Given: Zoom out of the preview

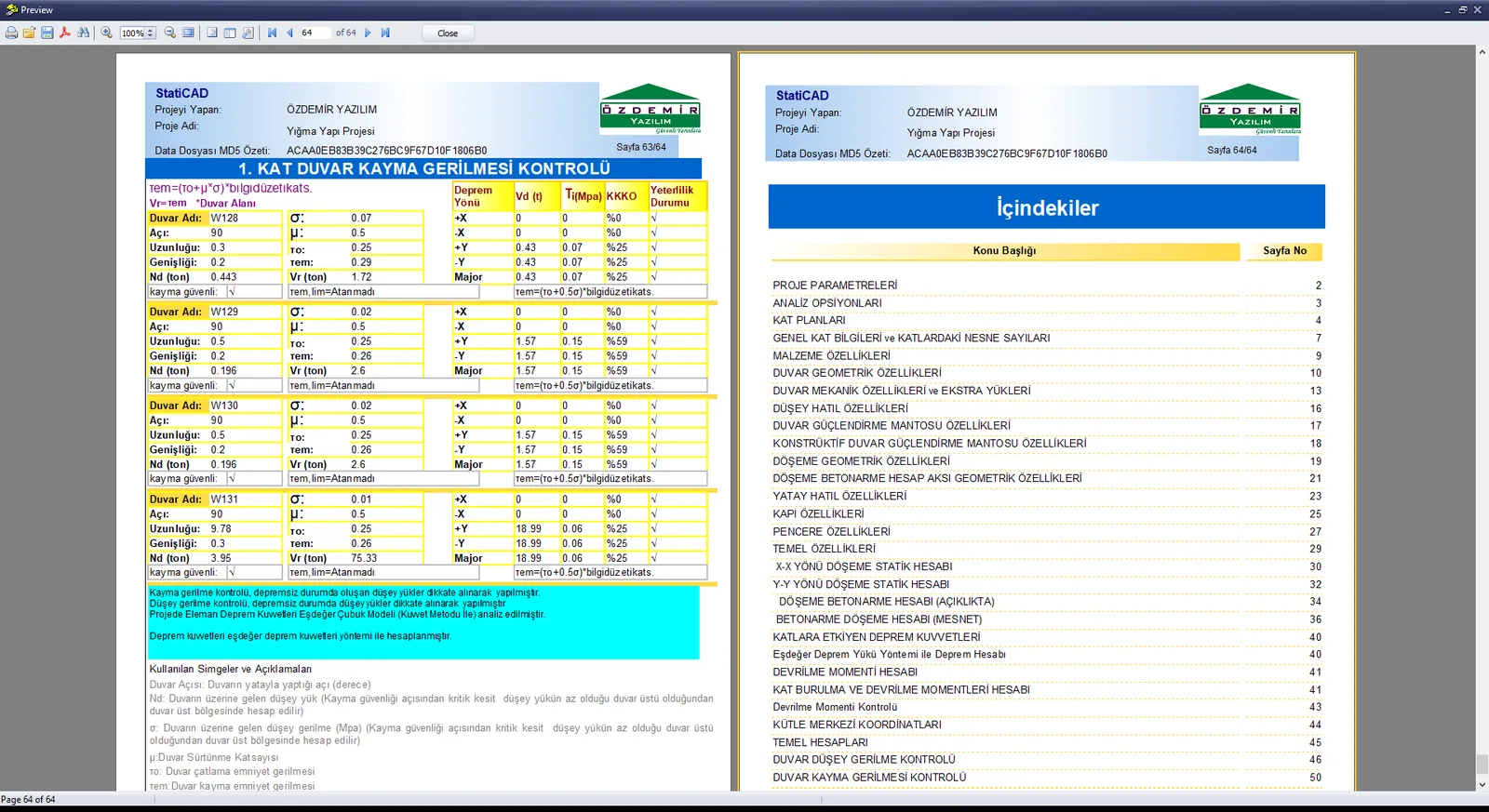Looking at the screenshot, I should click(170, 33).
